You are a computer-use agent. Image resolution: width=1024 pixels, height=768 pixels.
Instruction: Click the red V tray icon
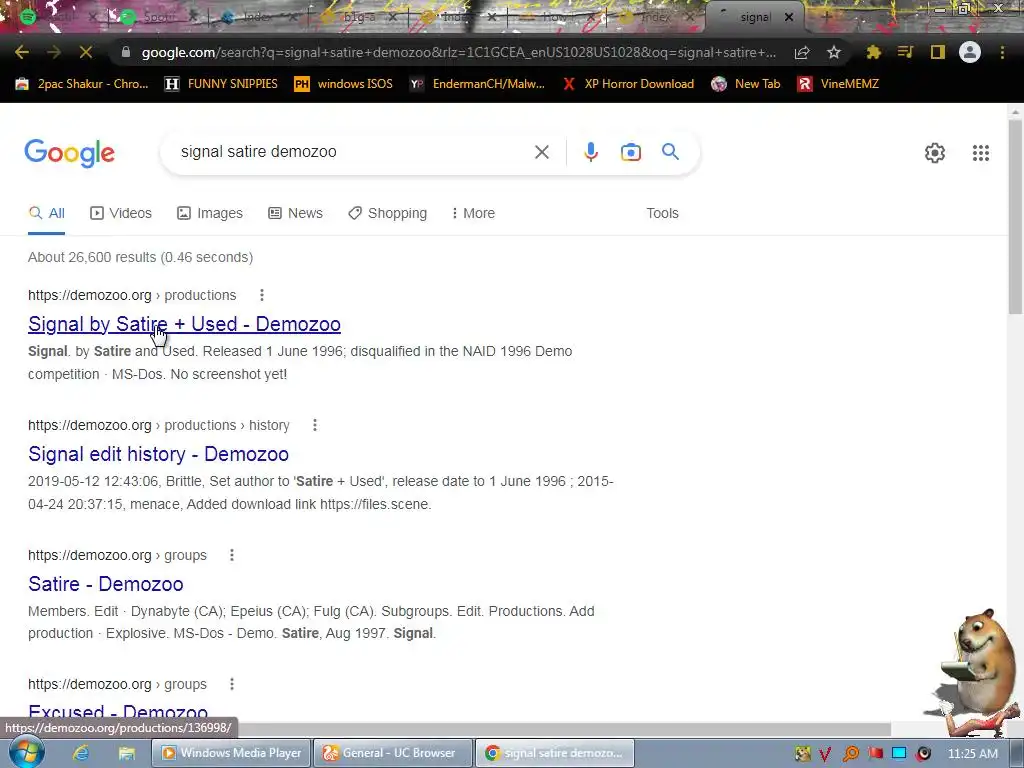click(x=825, y=754)
